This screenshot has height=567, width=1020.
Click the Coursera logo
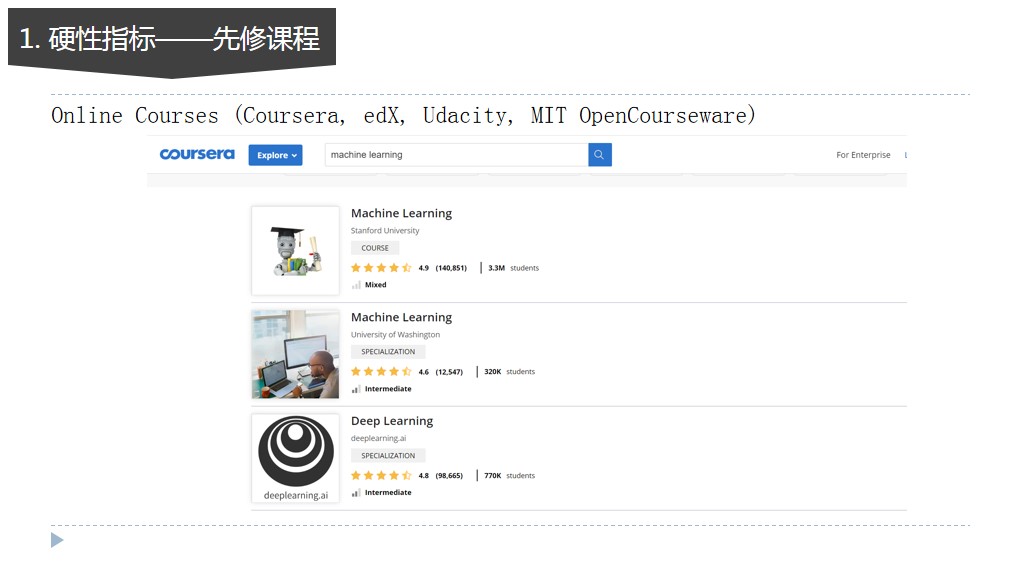point(197,154)
